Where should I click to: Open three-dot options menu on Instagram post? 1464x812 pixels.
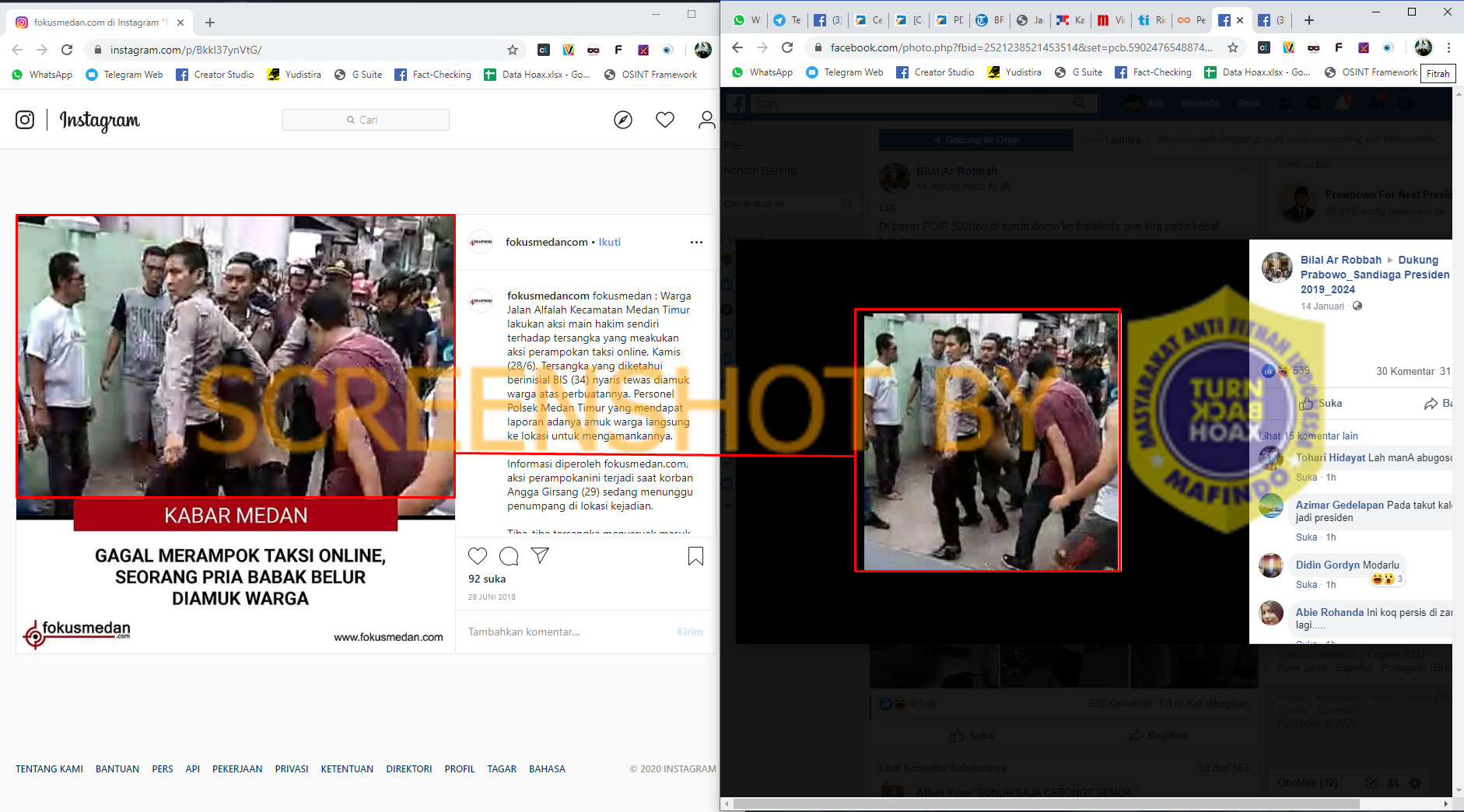click(696, 242)
